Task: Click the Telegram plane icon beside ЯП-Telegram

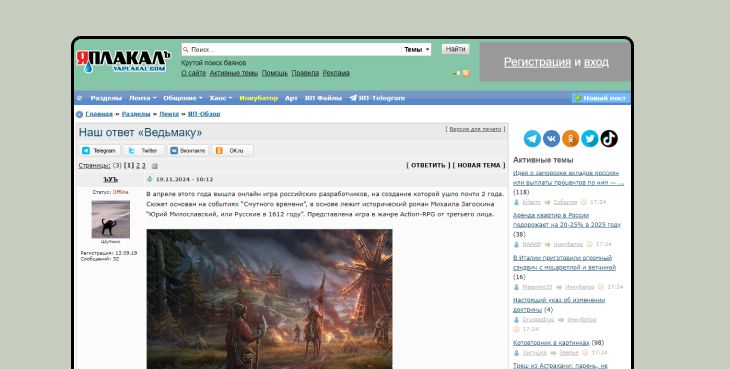Action: [353, 98]
